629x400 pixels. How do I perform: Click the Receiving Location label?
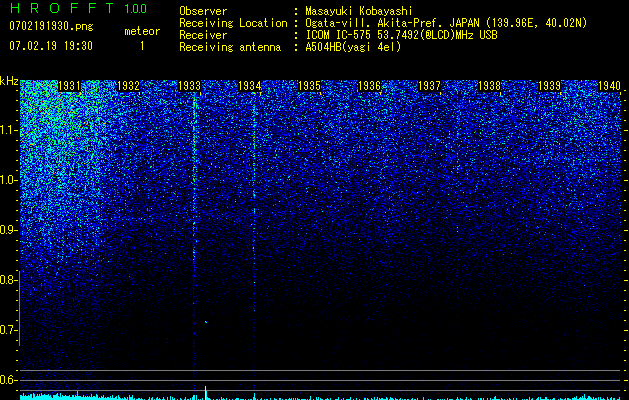click(x=233, y=23)
